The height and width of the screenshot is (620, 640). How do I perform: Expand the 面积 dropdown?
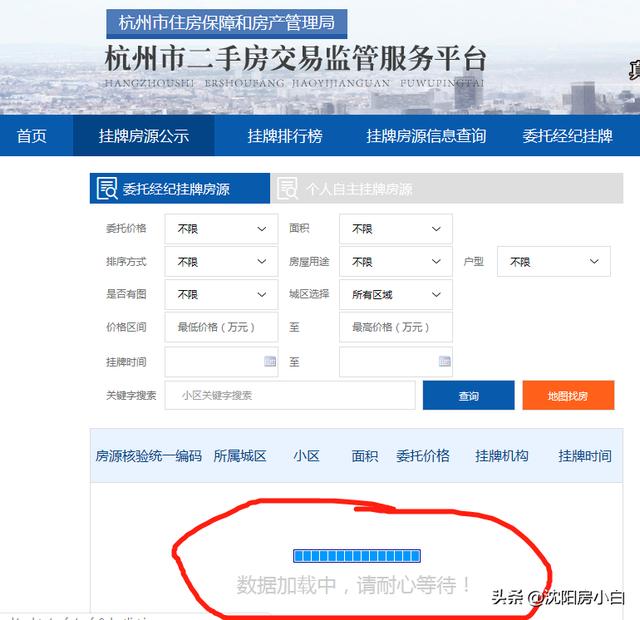[395, 229]
